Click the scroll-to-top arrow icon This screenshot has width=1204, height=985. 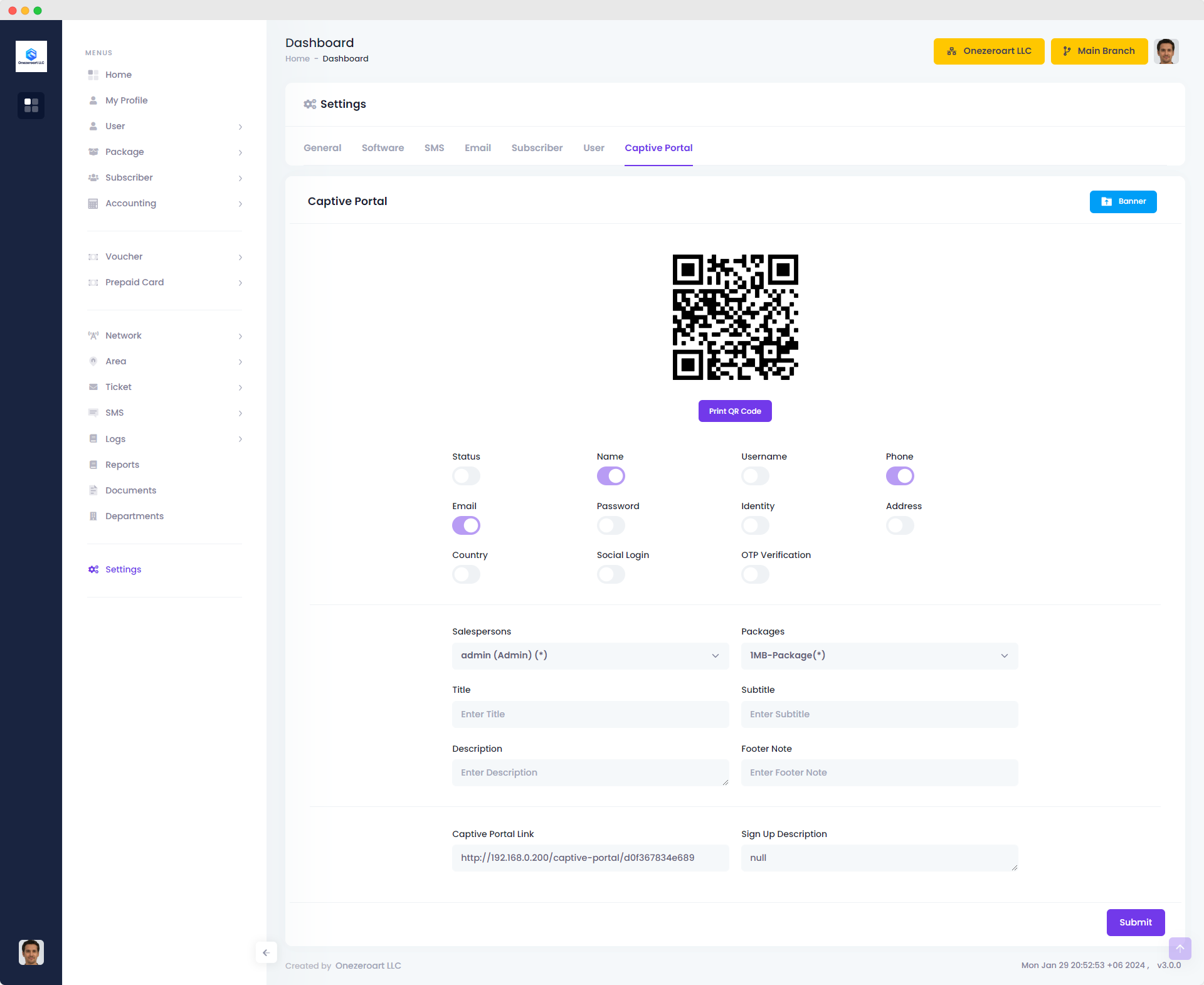[x=1180, y=948]
